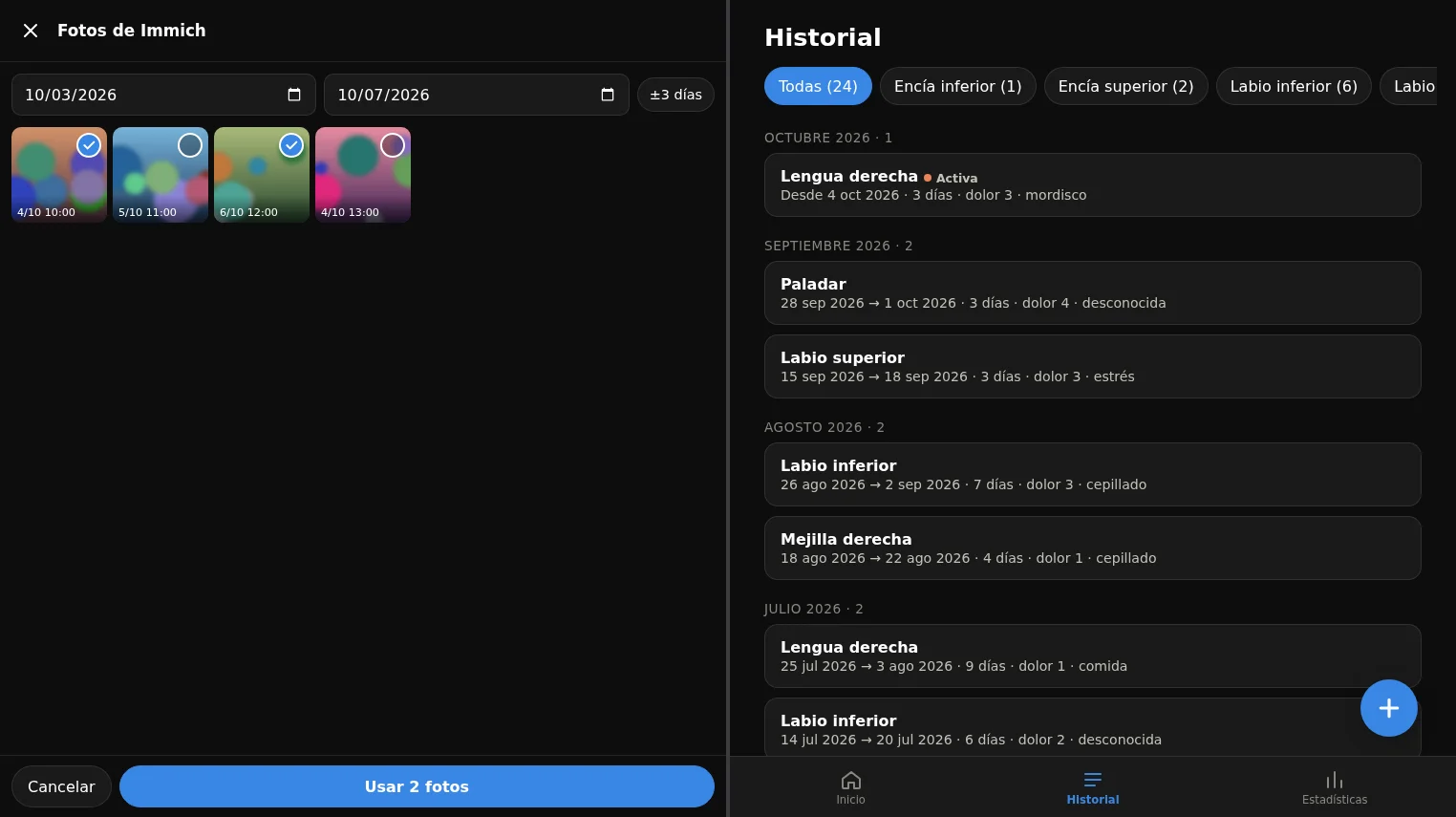Edit the start date field 10/03/2026

coord(163,95)
